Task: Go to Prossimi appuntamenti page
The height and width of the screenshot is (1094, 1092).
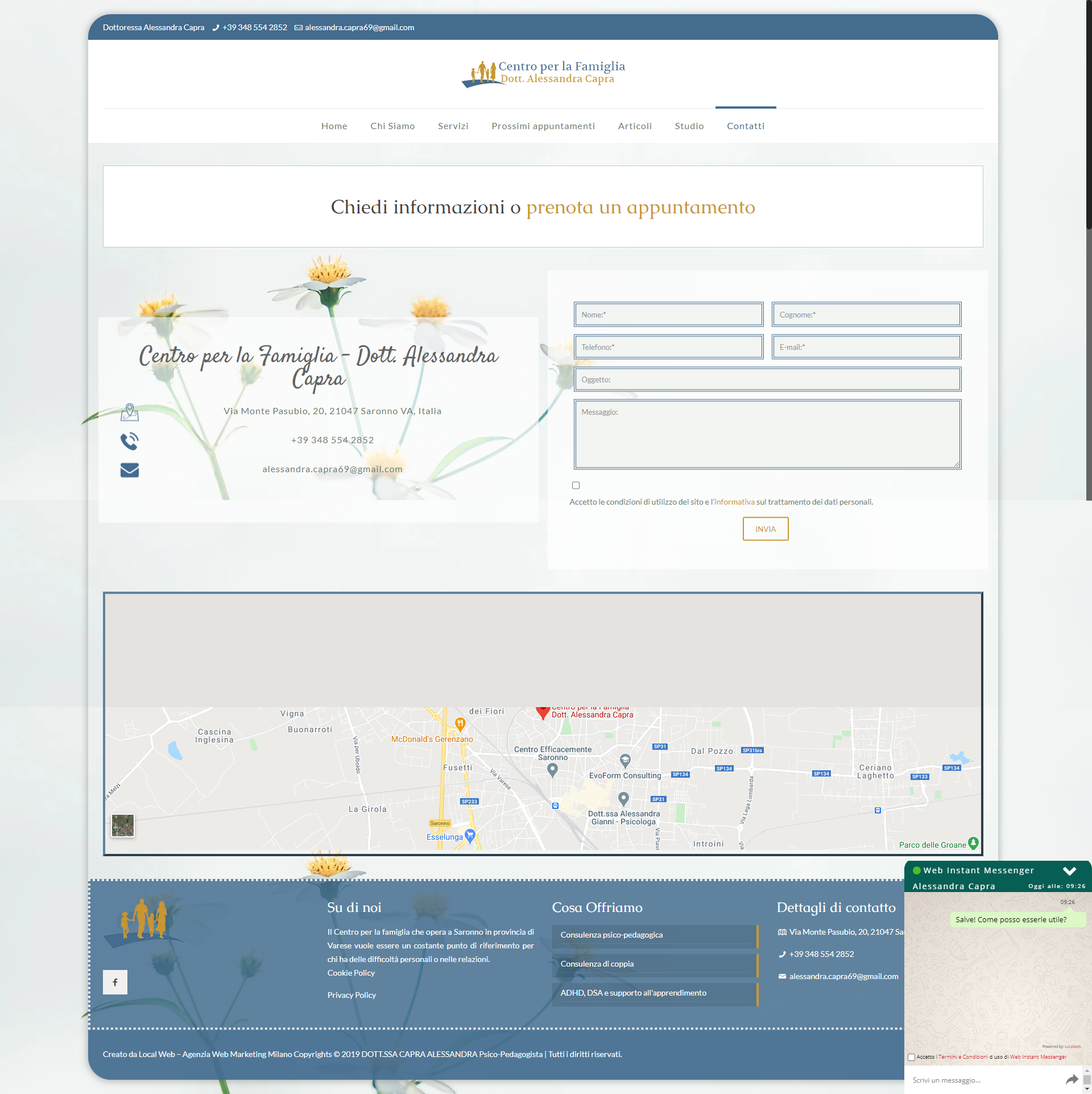Action: tap(543, 126)
